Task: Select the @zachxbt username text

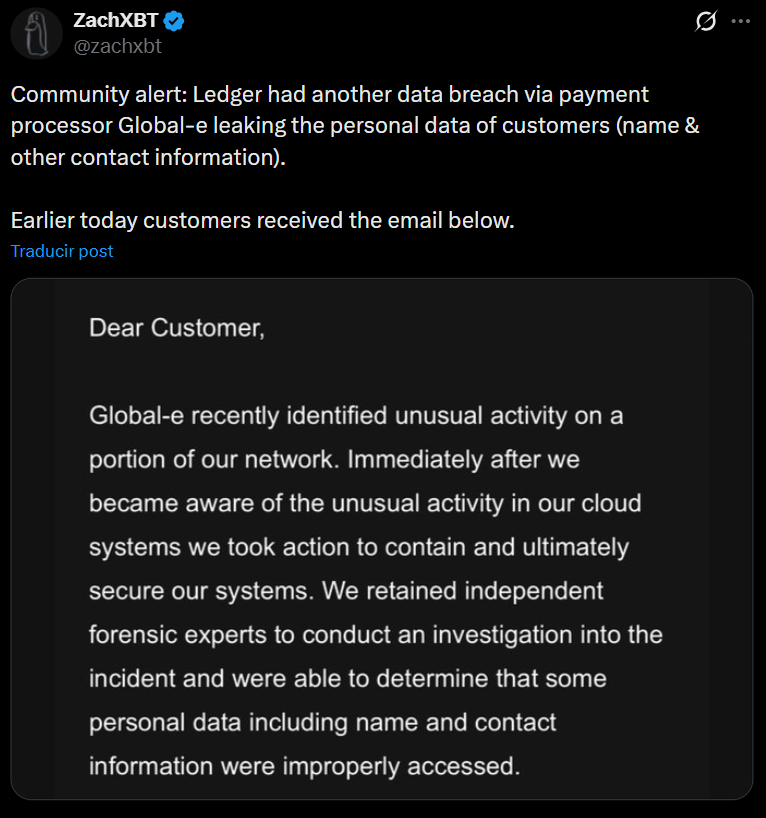Action: [113, 45]
